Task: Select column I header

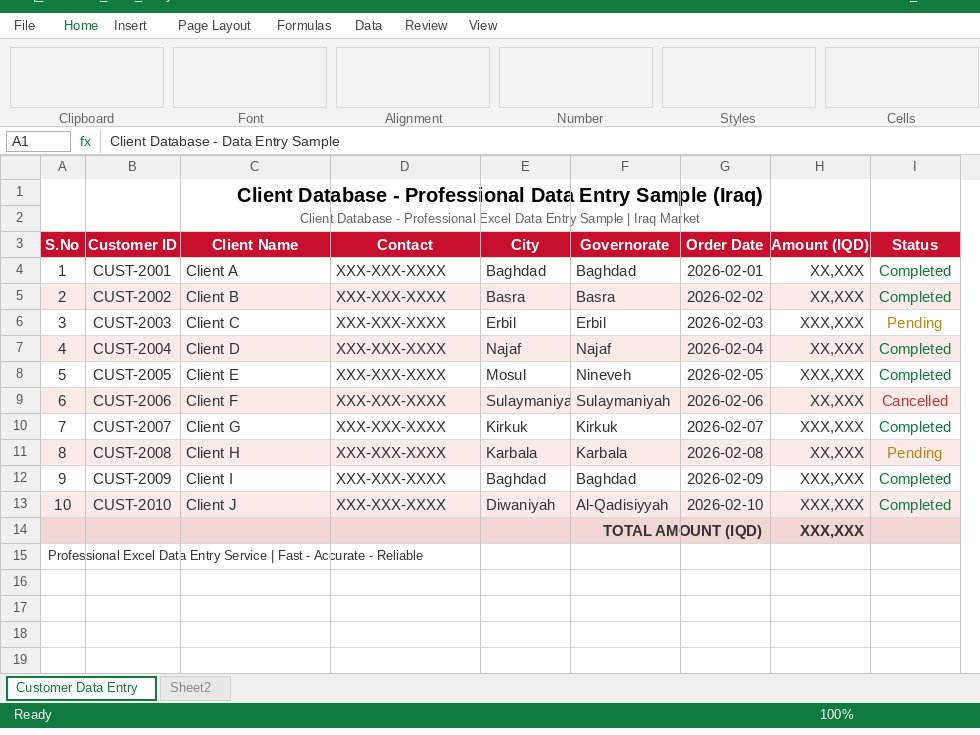Action: tap(915, 167)
